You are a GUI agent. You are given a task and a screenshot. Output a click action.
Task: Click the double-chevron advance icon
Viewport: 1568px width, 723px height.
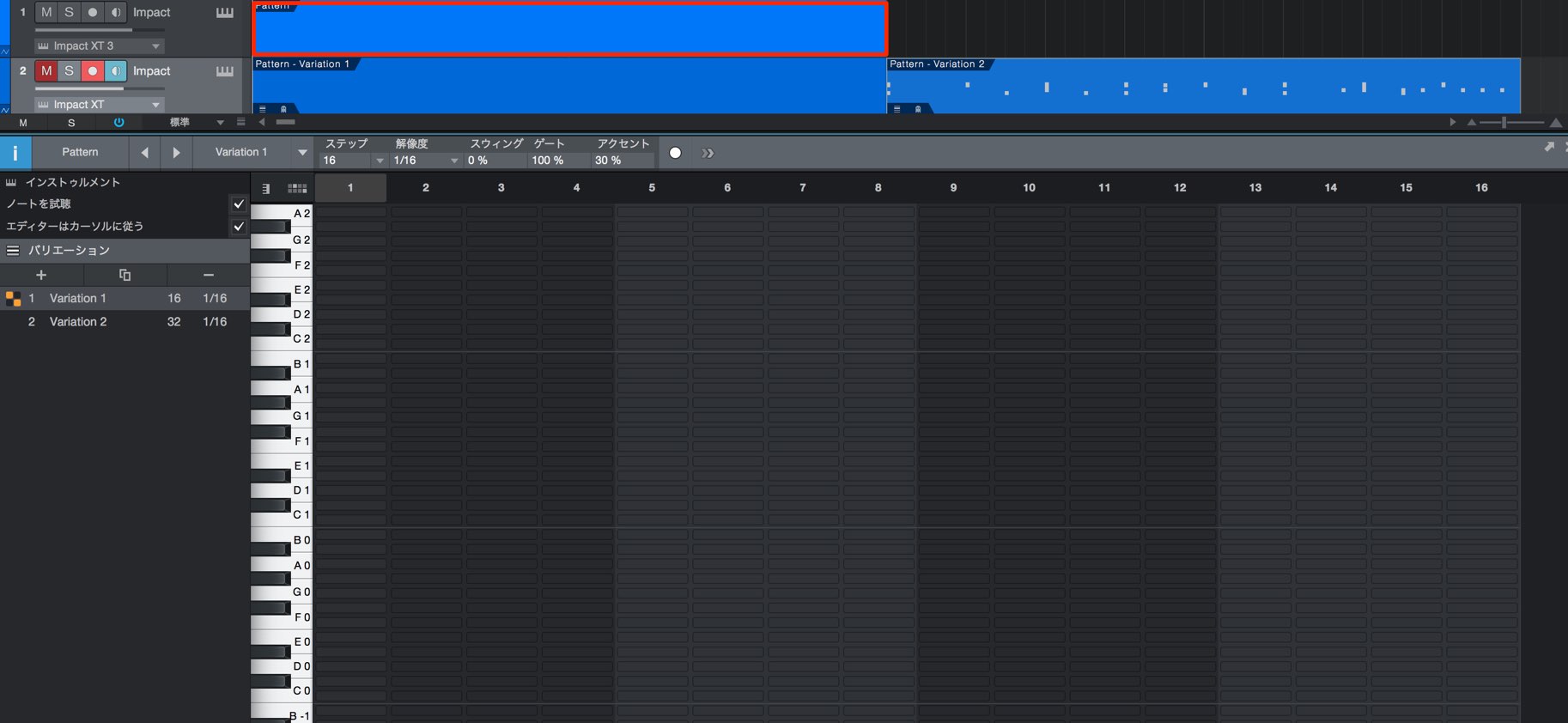[708, 153]
